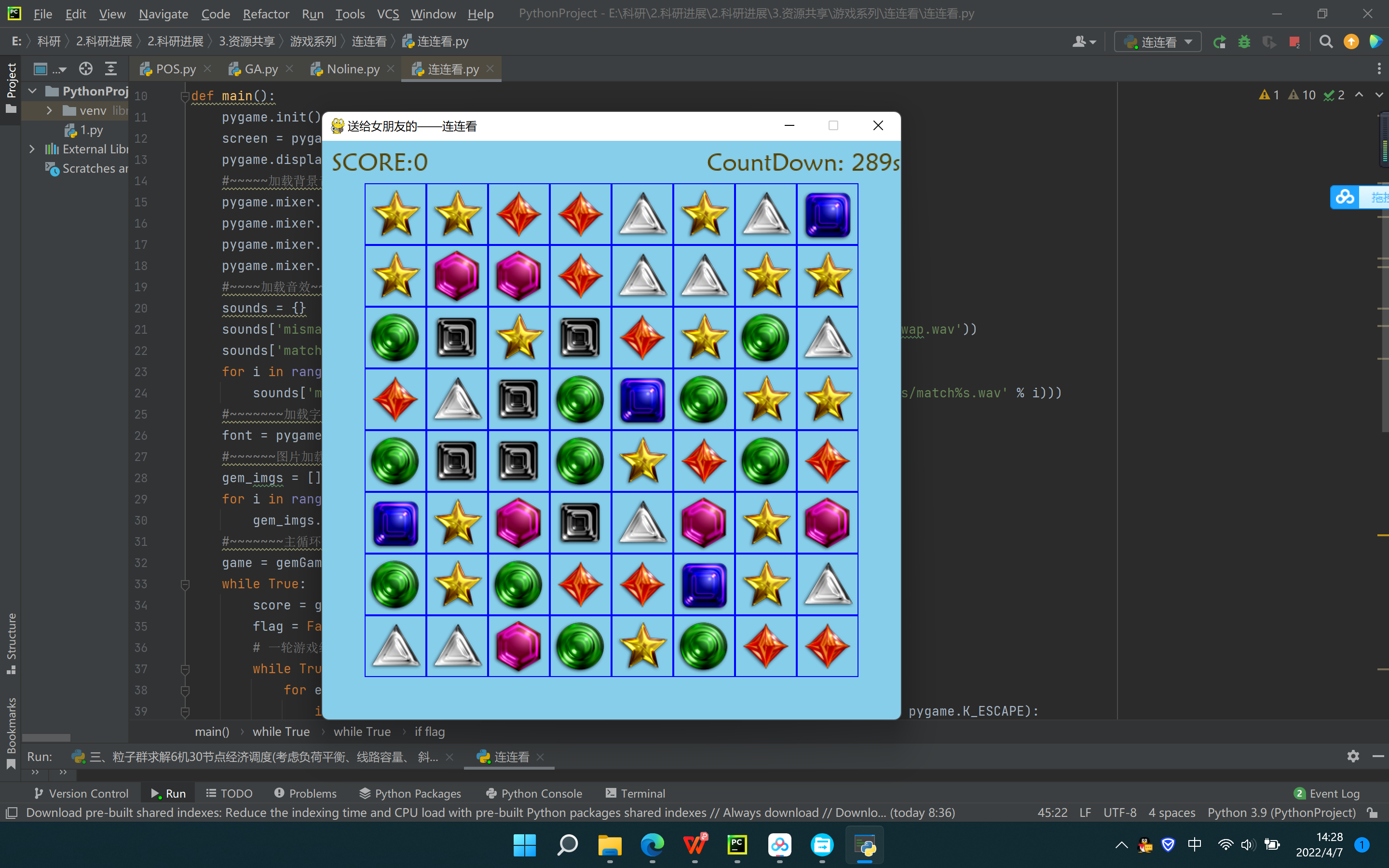The image size is (1389, 868).
Task: Click the expand-all icon in Project toolbar
Action: click(111, 69)
